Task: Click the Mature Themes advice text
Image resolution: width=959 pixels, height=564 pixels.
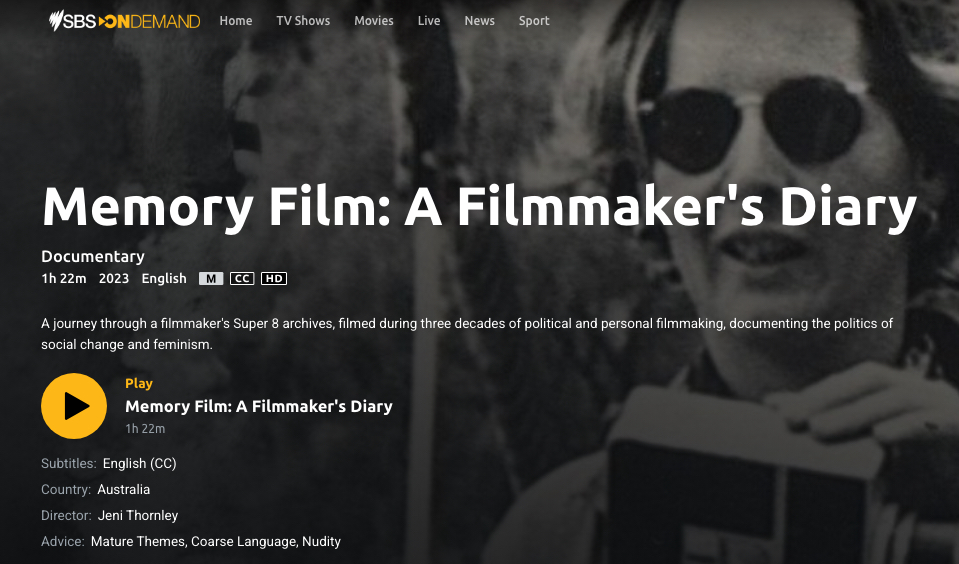Action: [x=138, y=541]
